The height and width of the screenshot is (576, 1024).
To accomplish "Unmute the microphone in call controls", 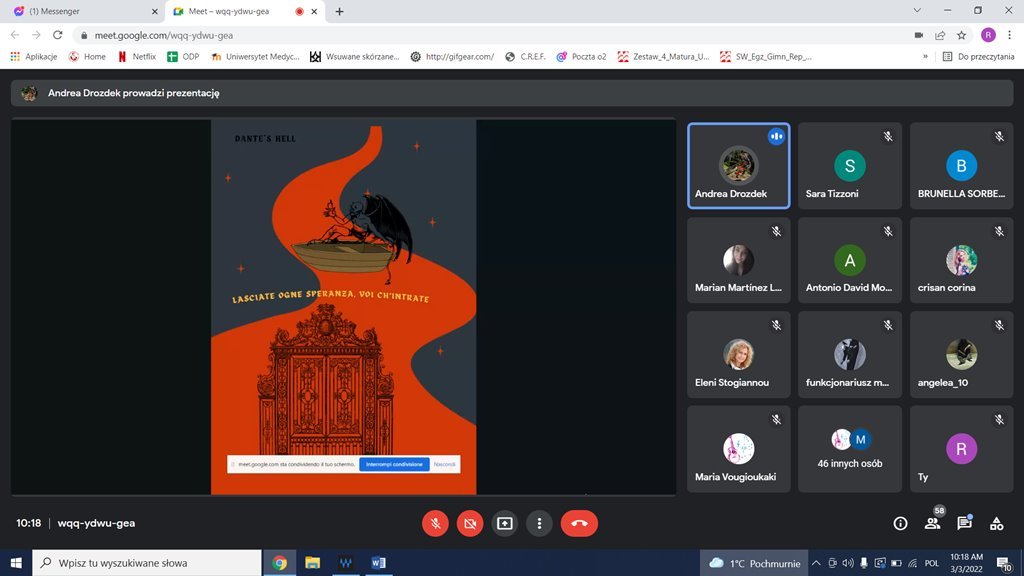I will click(435, 523).
